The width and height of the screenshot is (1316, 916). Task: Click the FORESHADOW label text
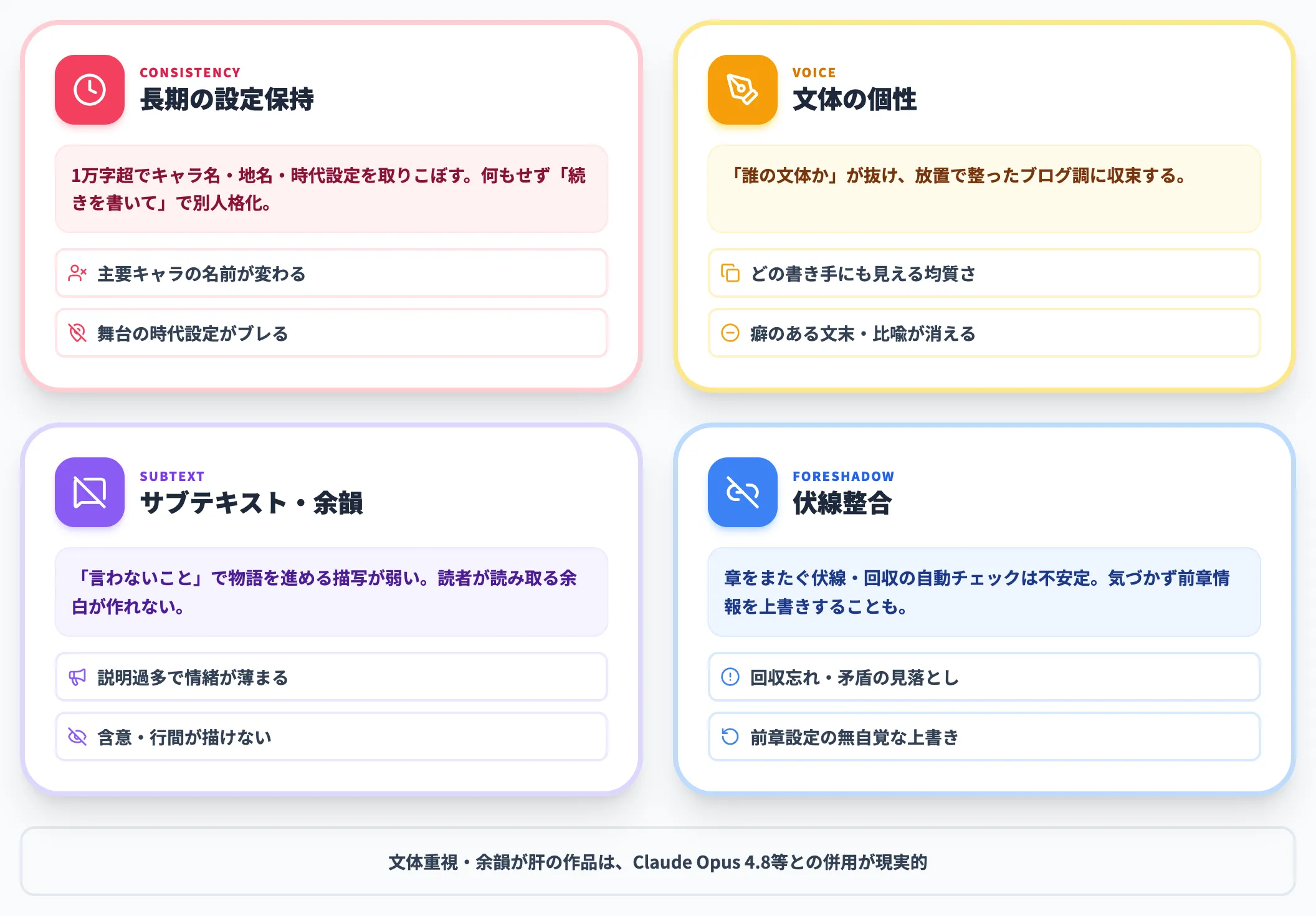pyautogui.click(x=843, y=477)
